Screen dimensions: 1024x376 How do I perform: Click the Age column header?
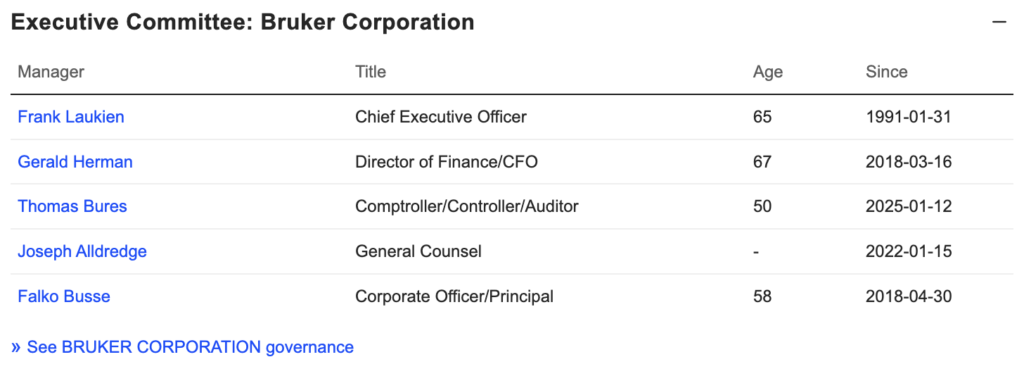tap(767, 72)
